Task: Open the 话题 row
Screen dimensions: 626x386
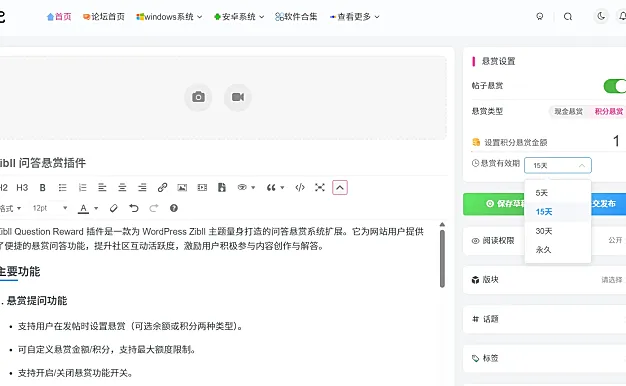Action: point(545,319)
